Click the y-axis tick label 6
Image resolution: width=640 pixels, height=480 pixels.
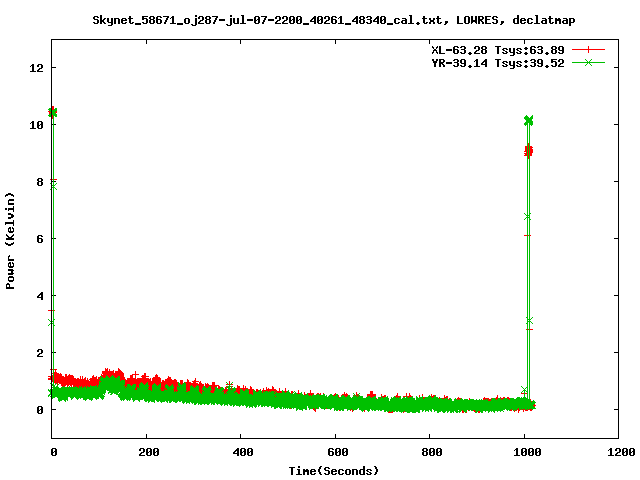(40, 239)
